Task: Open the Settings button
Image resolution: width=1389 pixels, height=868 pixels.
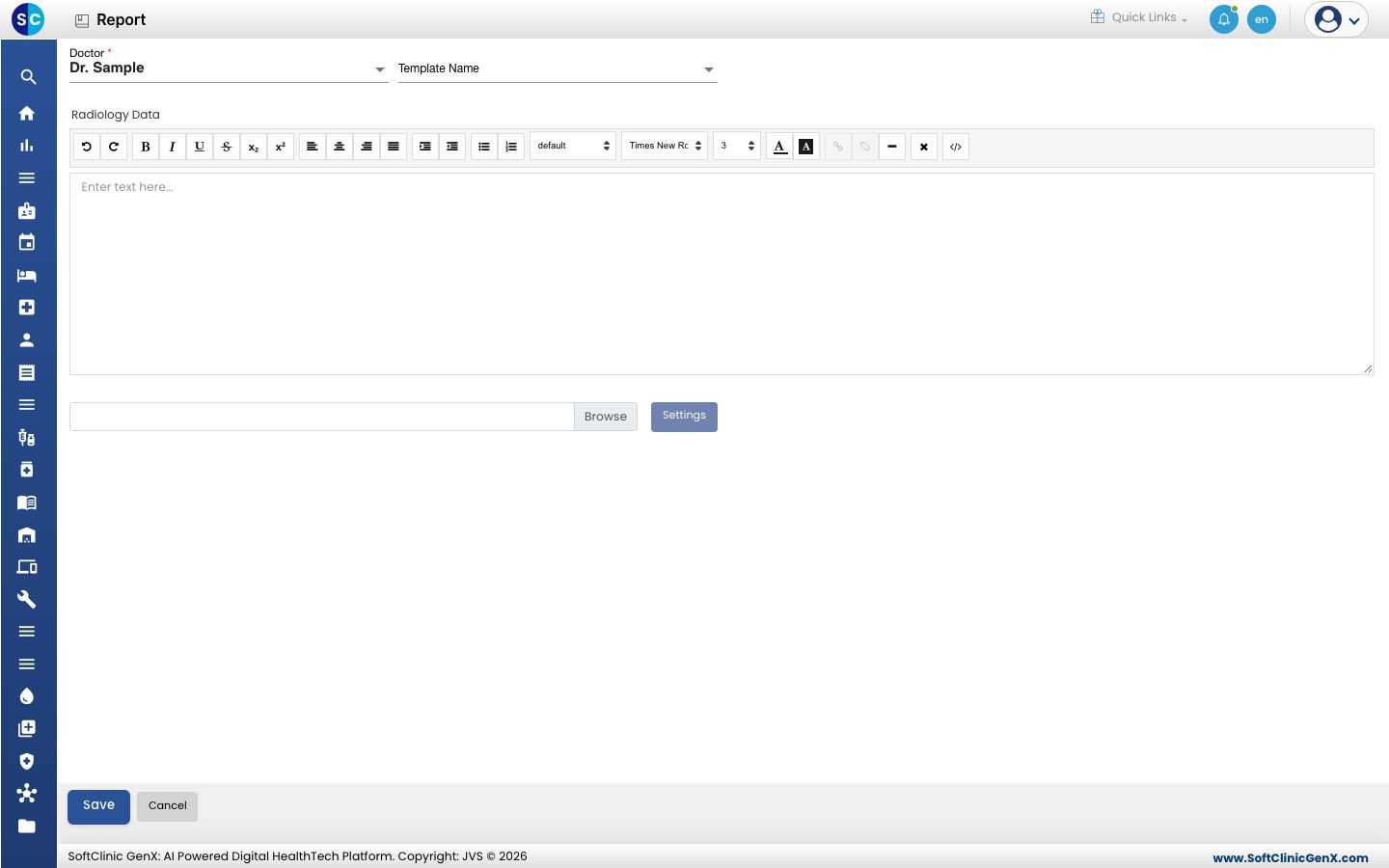Action: [684, 417]
